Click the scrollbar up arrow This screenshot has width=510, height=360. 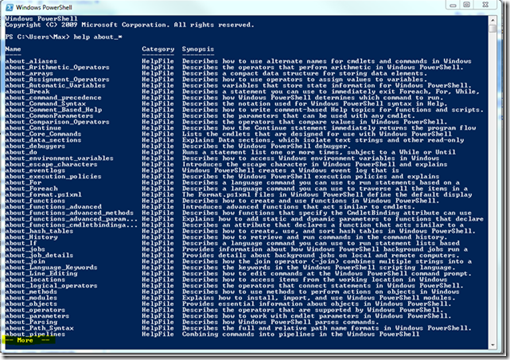click(492, 20)
